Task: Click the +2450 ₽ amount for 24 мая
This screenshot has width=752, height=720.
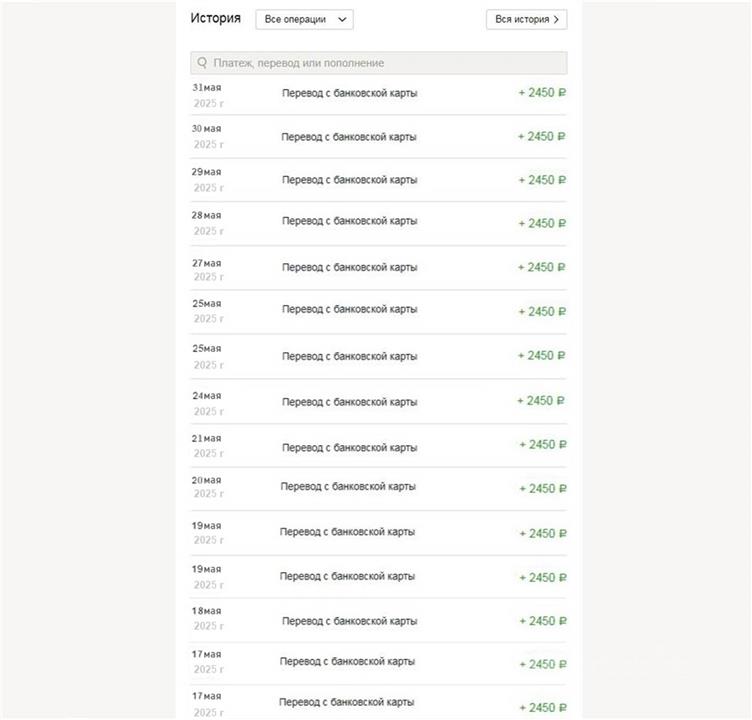Action: click(542, 401)
